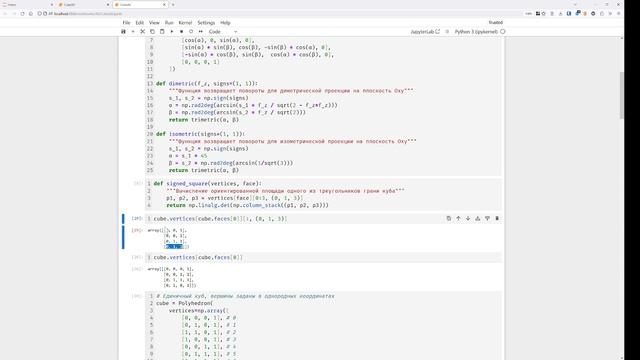Viewport: 640px width, 360px height.
Task: Click the page vertical scrollbar thumb
Action: click(622, 95)
